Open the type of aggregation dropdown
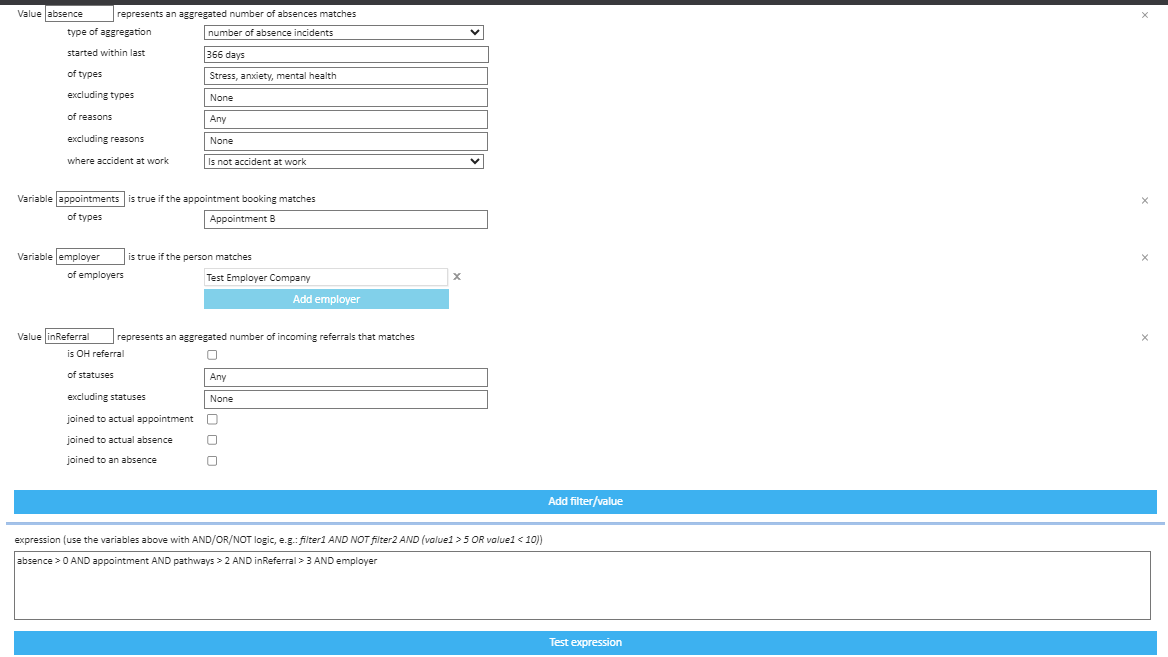 344,32
